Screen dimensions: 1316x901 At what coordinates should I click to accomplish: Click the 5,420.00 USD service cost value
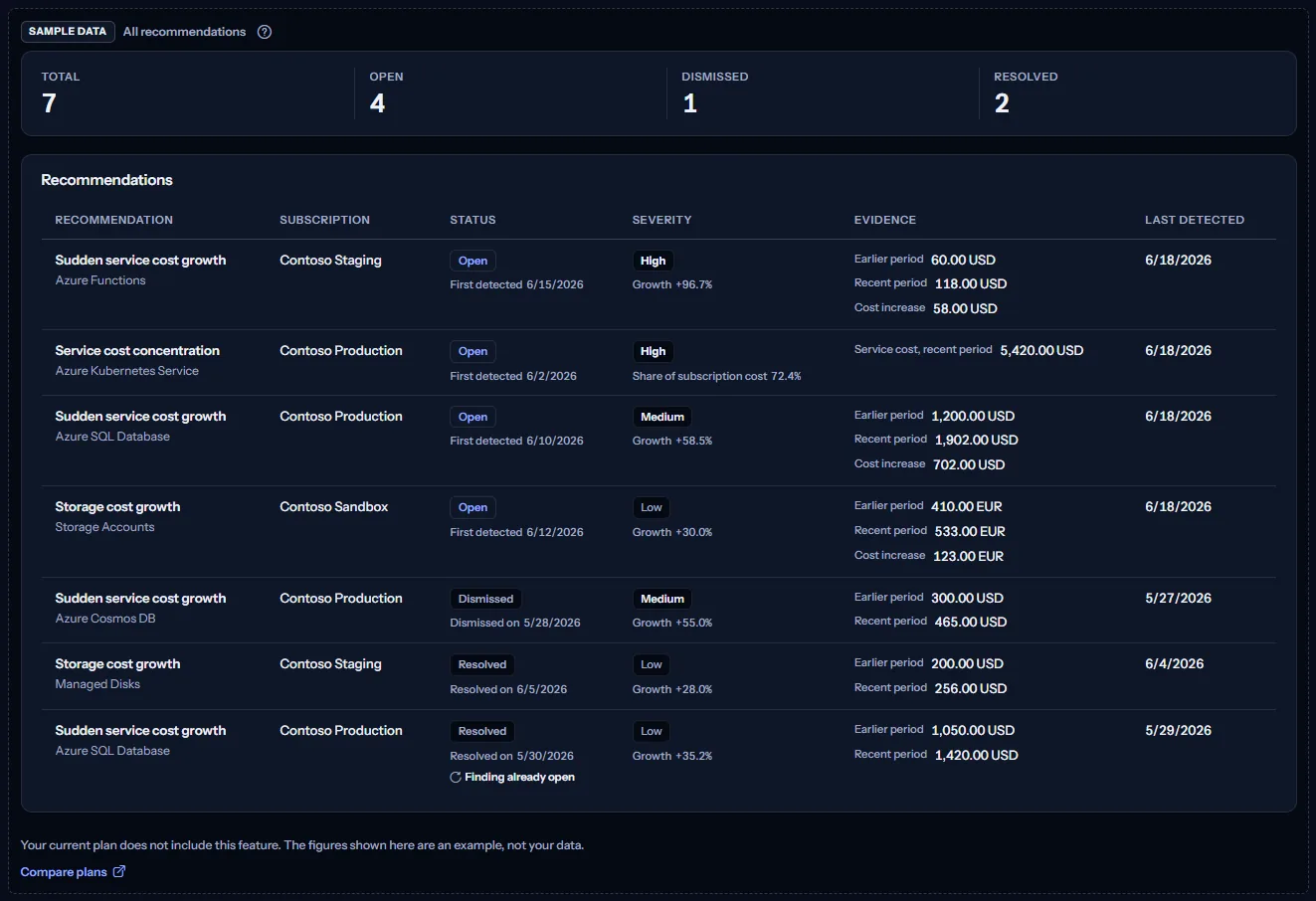pyautogui.click(x=1041, y=351)
